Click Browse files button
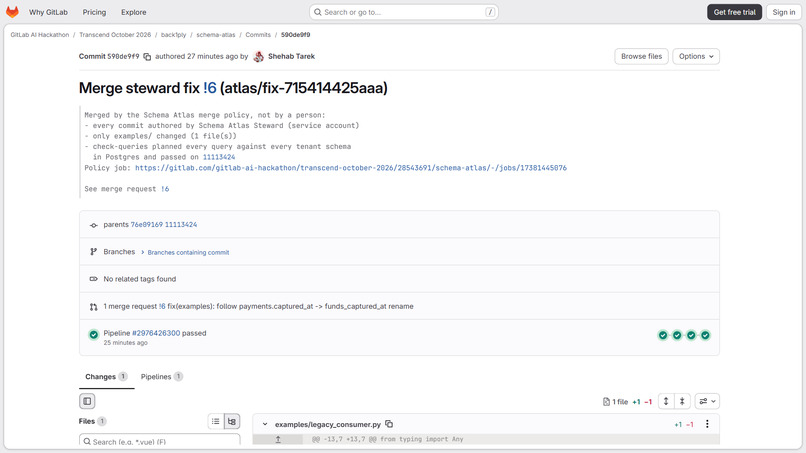This screenshot has width=806, height=453. click(x=642, y=57)
